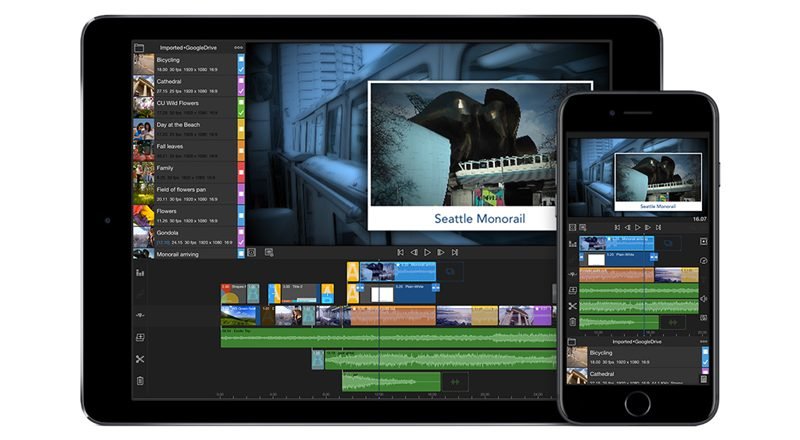Toggle the purple color tag on Cathedral on iPad
This screenshot has height=440, width=800.
[x=241, y=86]
